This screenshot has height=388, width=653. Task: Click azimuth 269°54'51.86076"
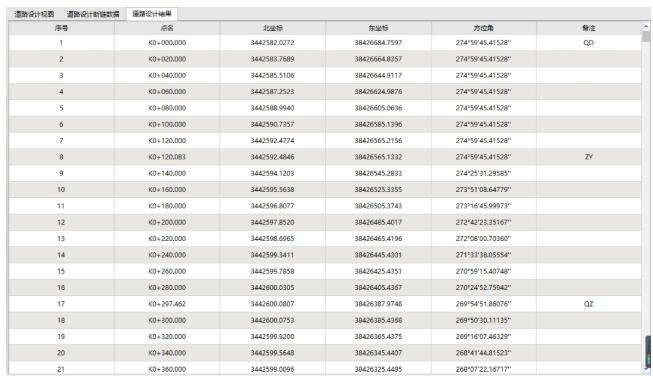click(484, 304)
